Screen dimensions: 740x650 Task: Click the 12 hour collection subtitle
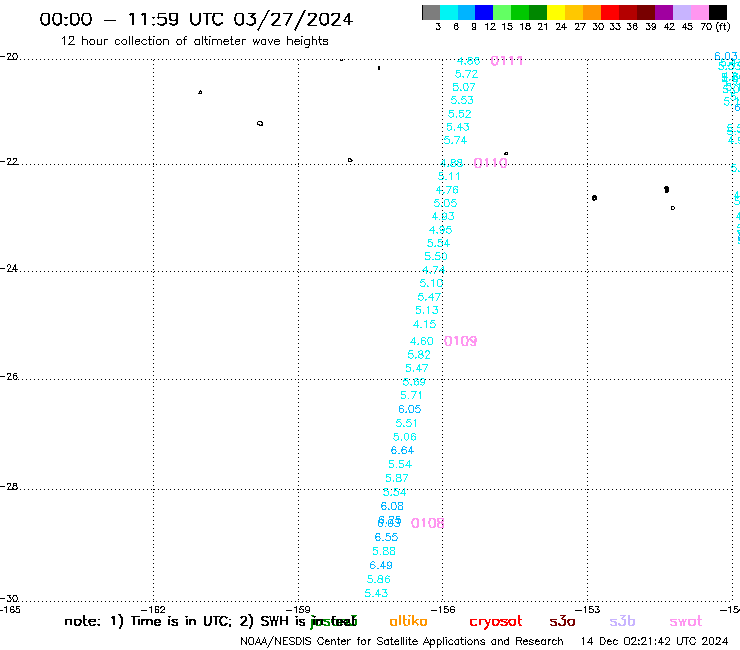pos(194,41)
